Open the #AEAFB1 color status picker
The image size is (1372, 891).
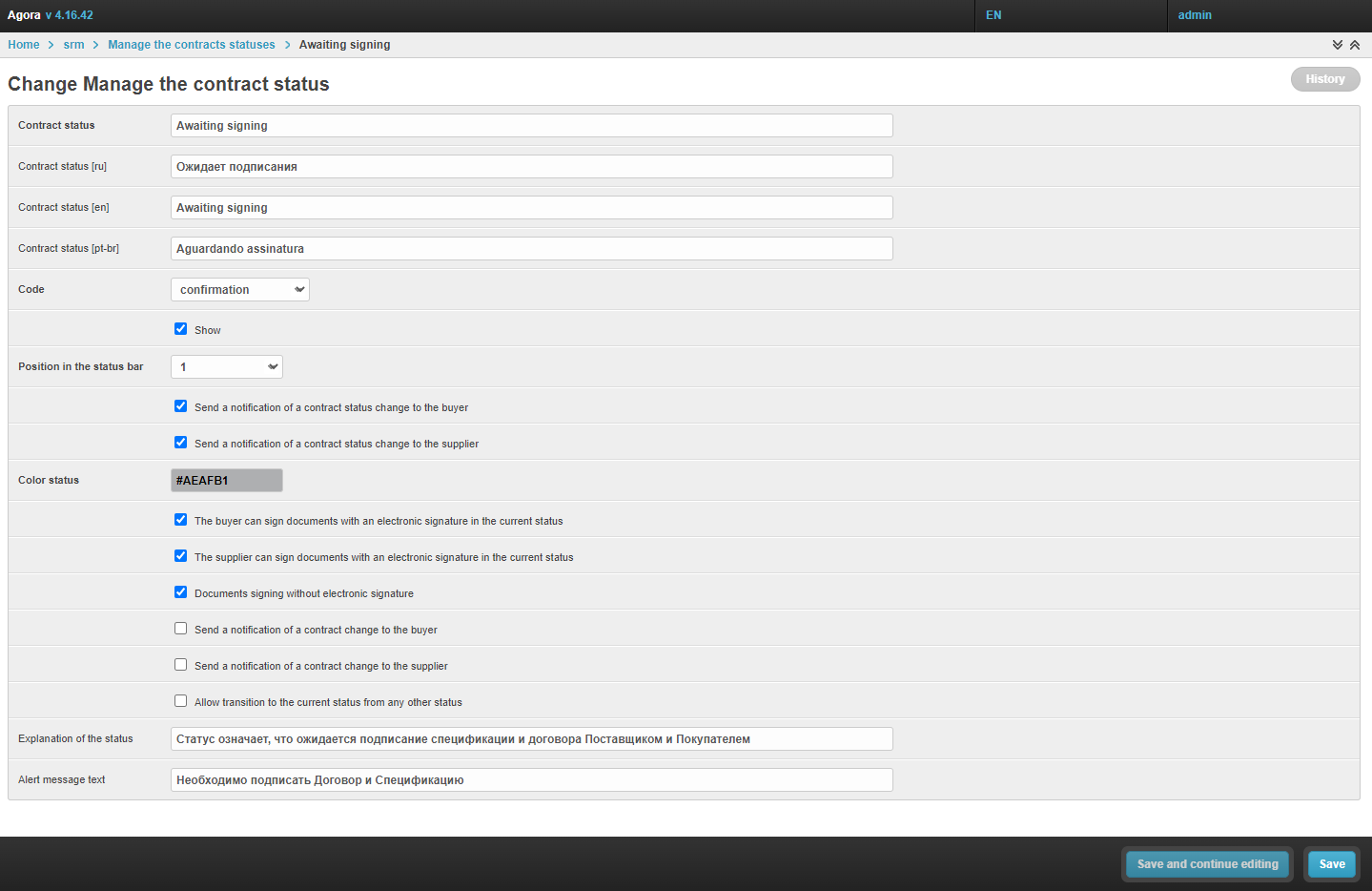pos(227,481)
